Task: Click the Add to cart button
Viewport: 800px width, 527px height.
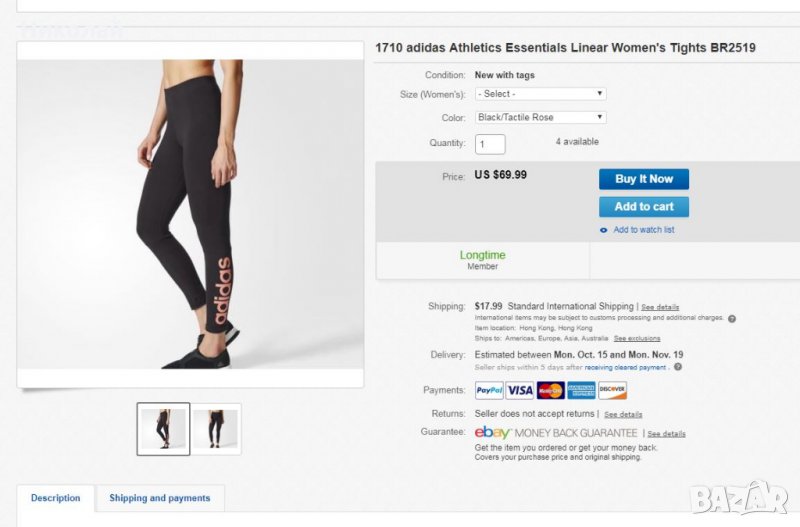Action: tap(644, 207)
